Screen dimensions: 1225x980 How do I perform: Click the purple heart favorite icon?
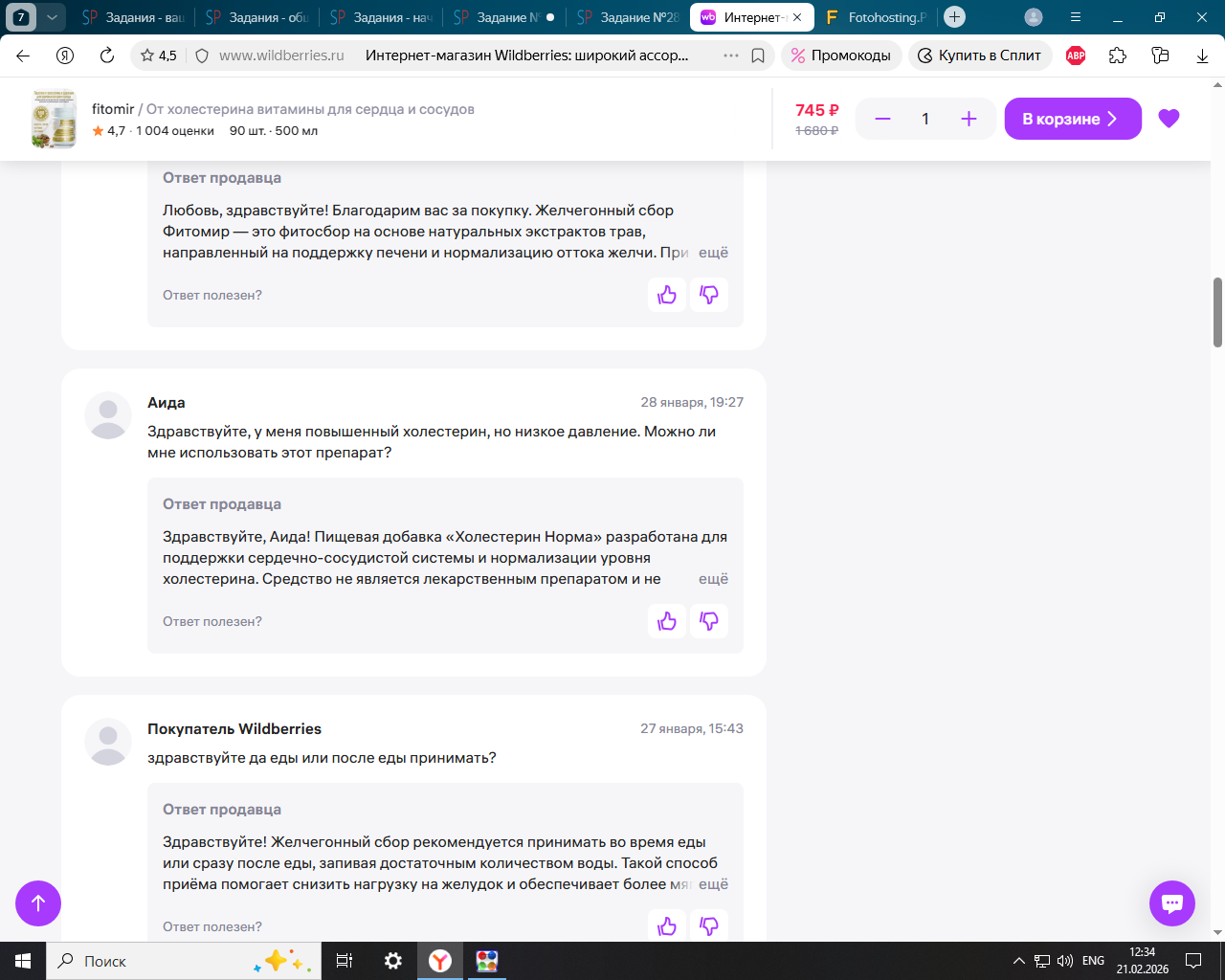point(1169,119)
